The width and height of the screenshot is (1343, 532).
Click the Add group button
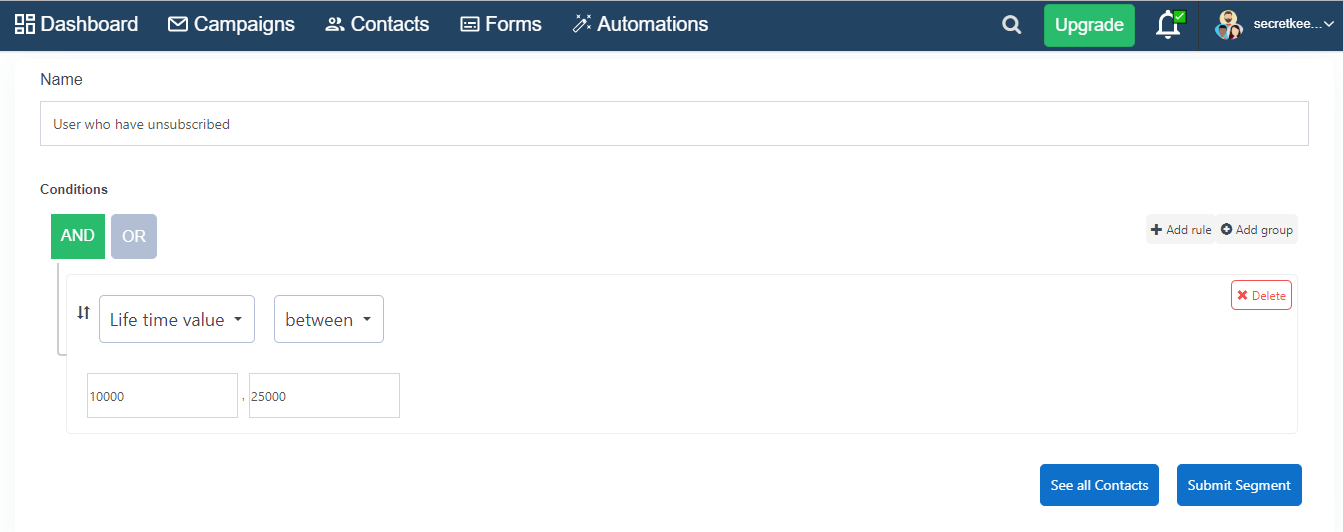(x=1256, y=229)
